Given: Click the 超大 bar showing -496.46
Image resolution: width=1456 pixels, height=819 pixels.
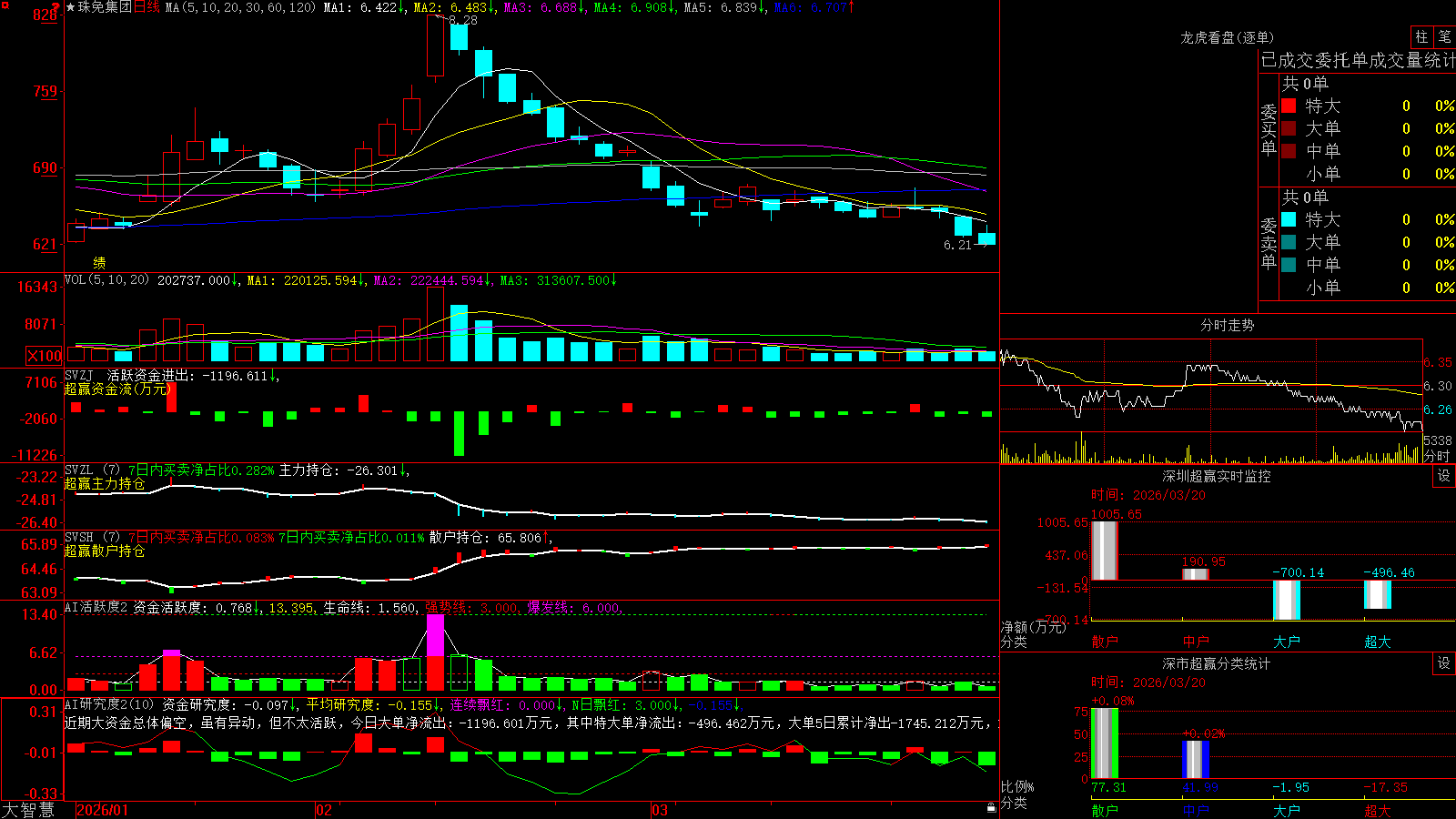Looking at the screenshot, I should coord(1378,594).
